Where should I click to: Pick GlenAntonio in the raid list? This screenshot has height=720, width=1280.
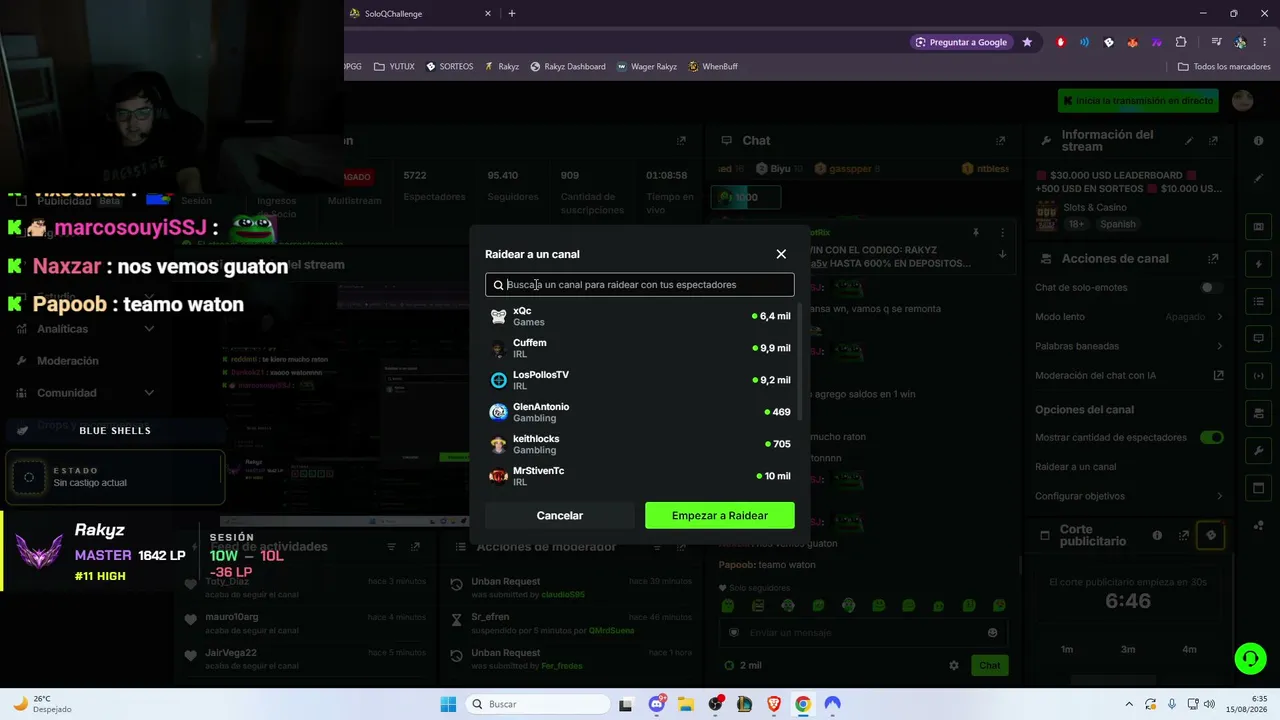click(640, 413)
